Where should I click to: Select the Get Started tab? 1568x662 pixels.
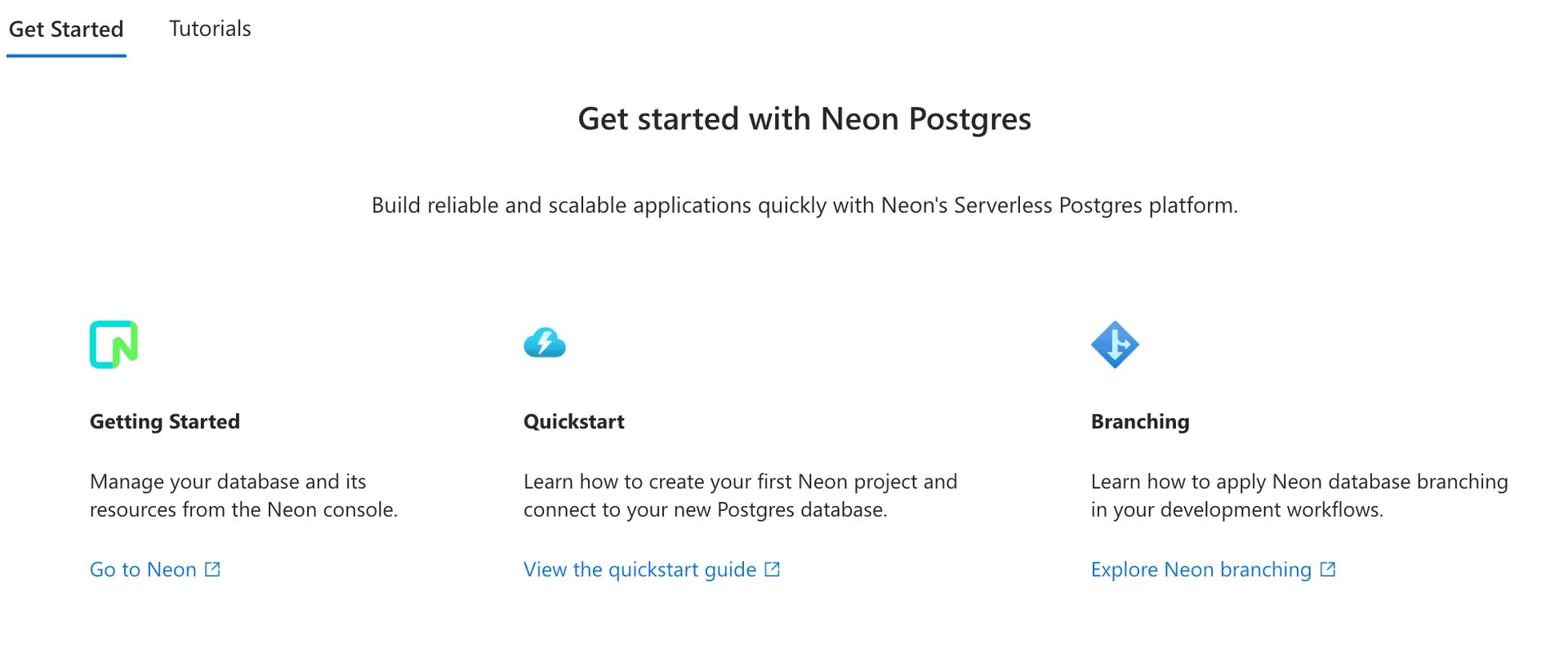(x=66, y=28)
